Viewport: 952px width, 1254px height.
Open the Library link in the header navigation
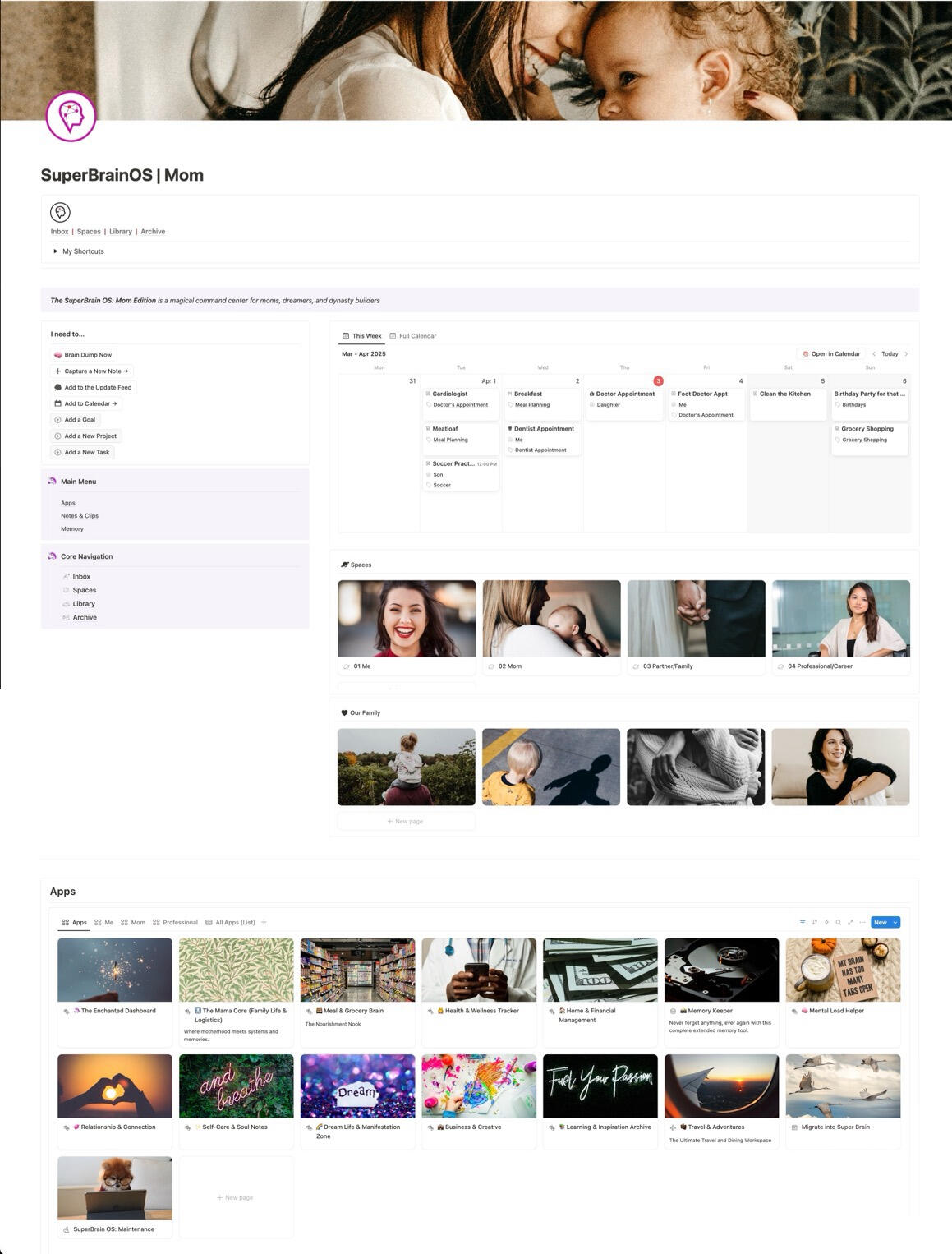[121, 232]
